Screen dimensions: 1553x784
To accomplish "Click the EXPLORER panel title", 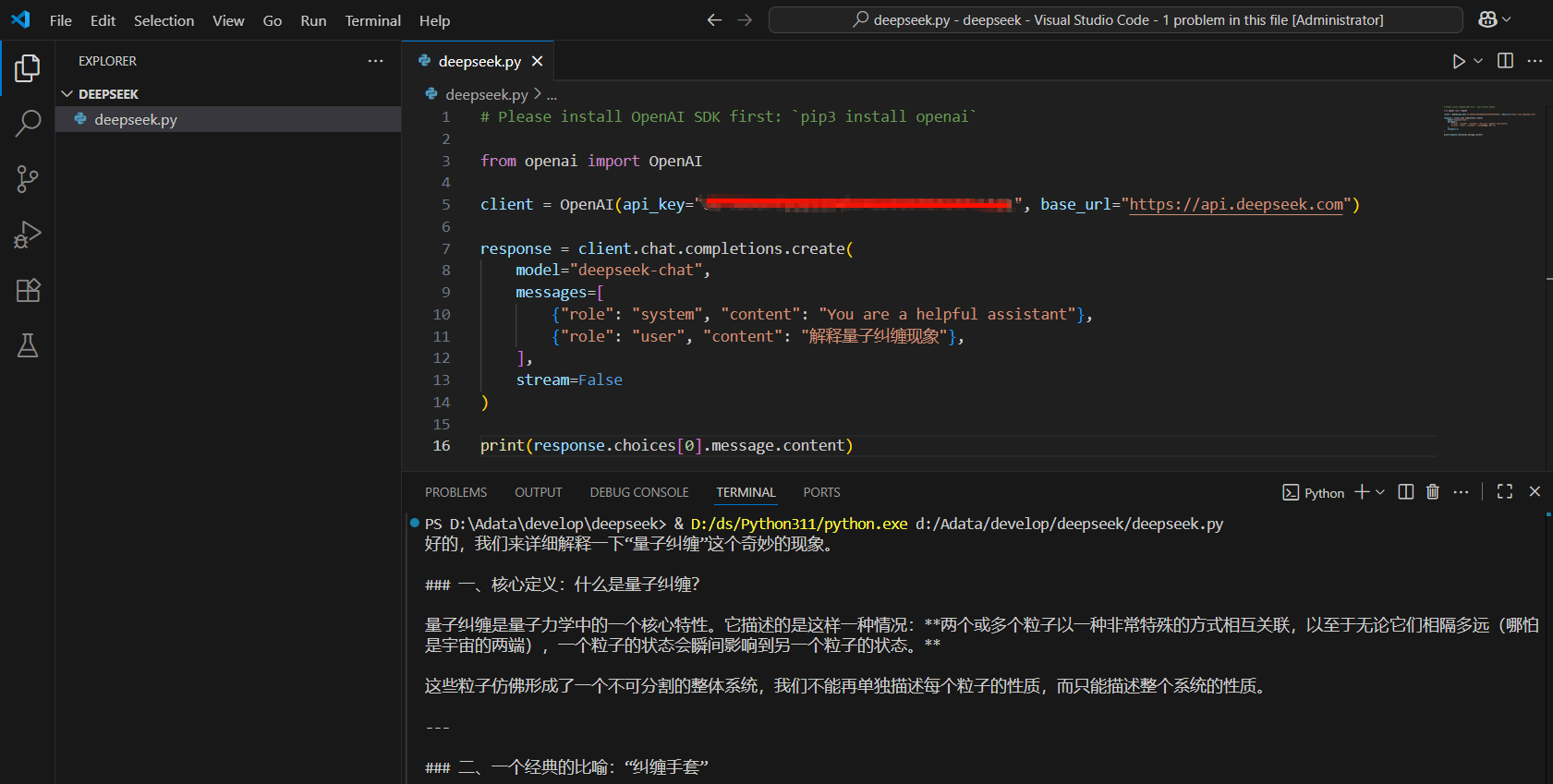I will click(107, 61).
